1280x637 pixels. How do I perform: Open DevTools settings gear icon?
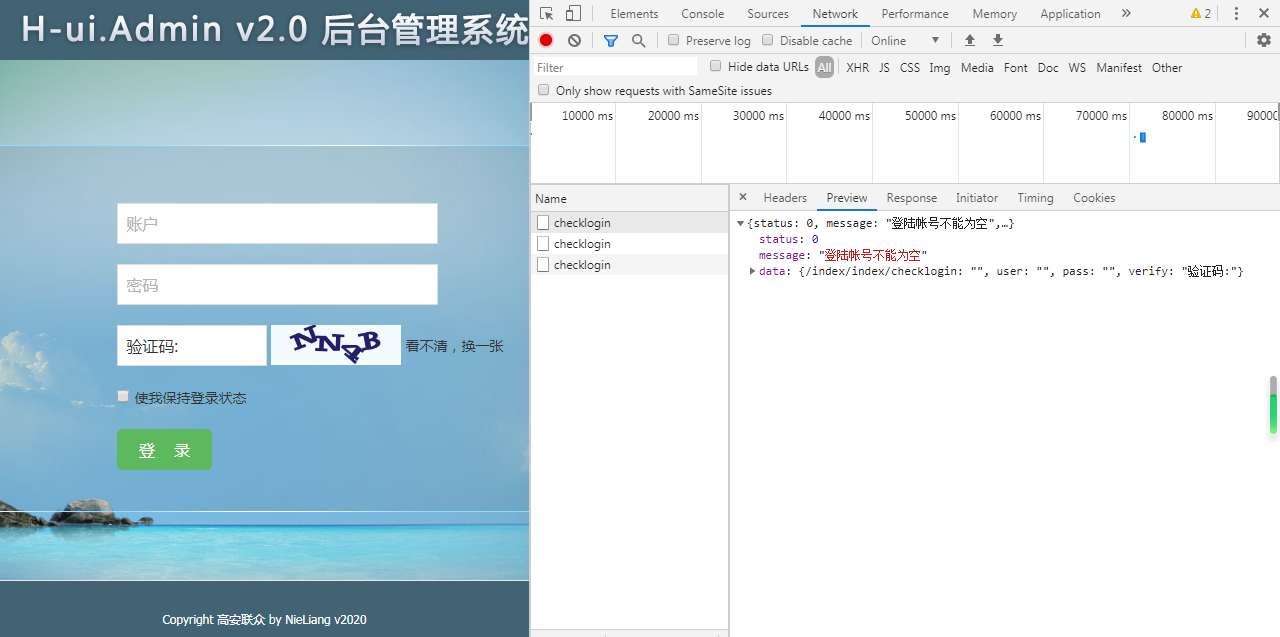coord(1263,40)
